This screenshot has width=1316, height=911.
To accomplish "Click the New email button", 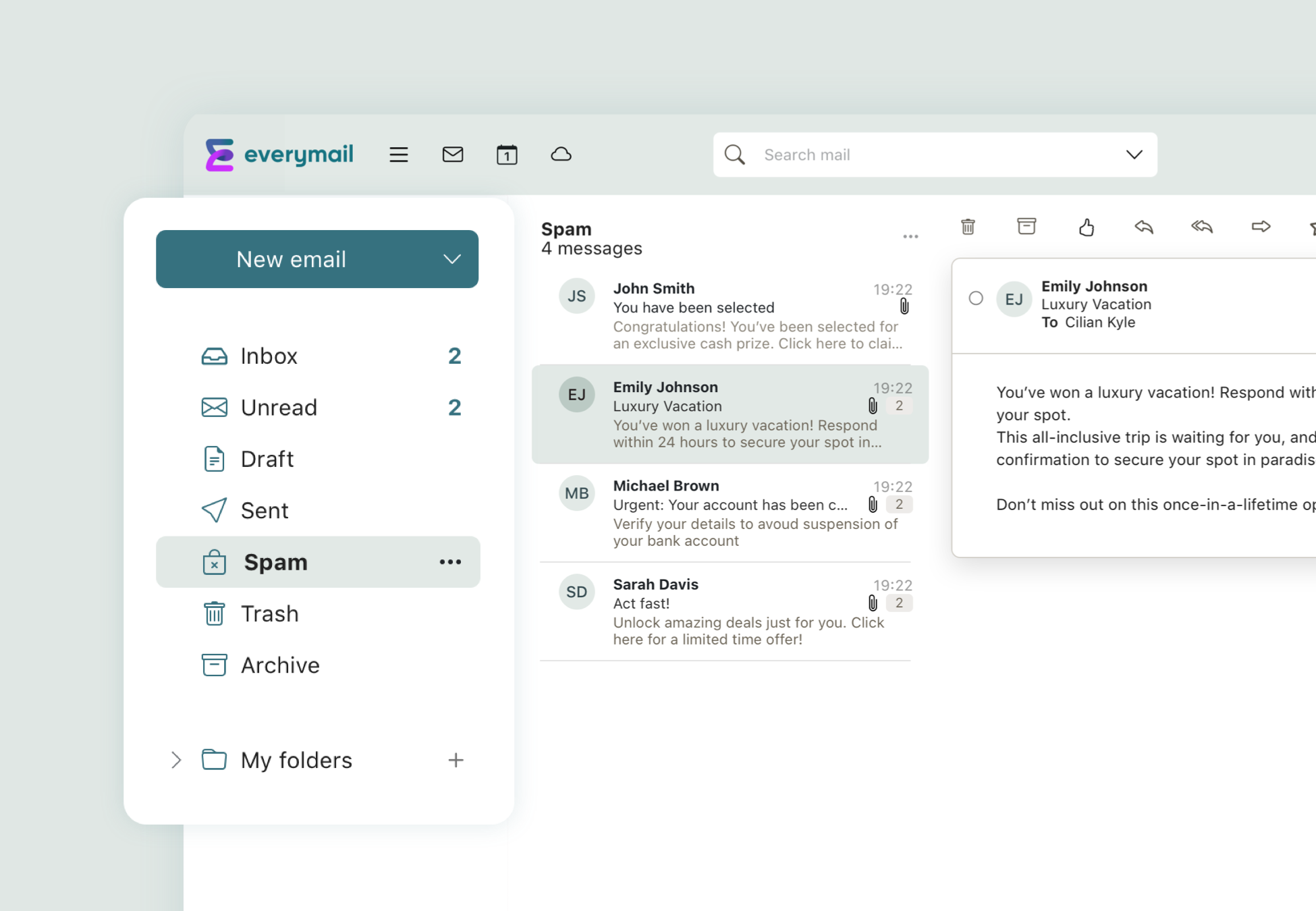I will coord(291,259).
